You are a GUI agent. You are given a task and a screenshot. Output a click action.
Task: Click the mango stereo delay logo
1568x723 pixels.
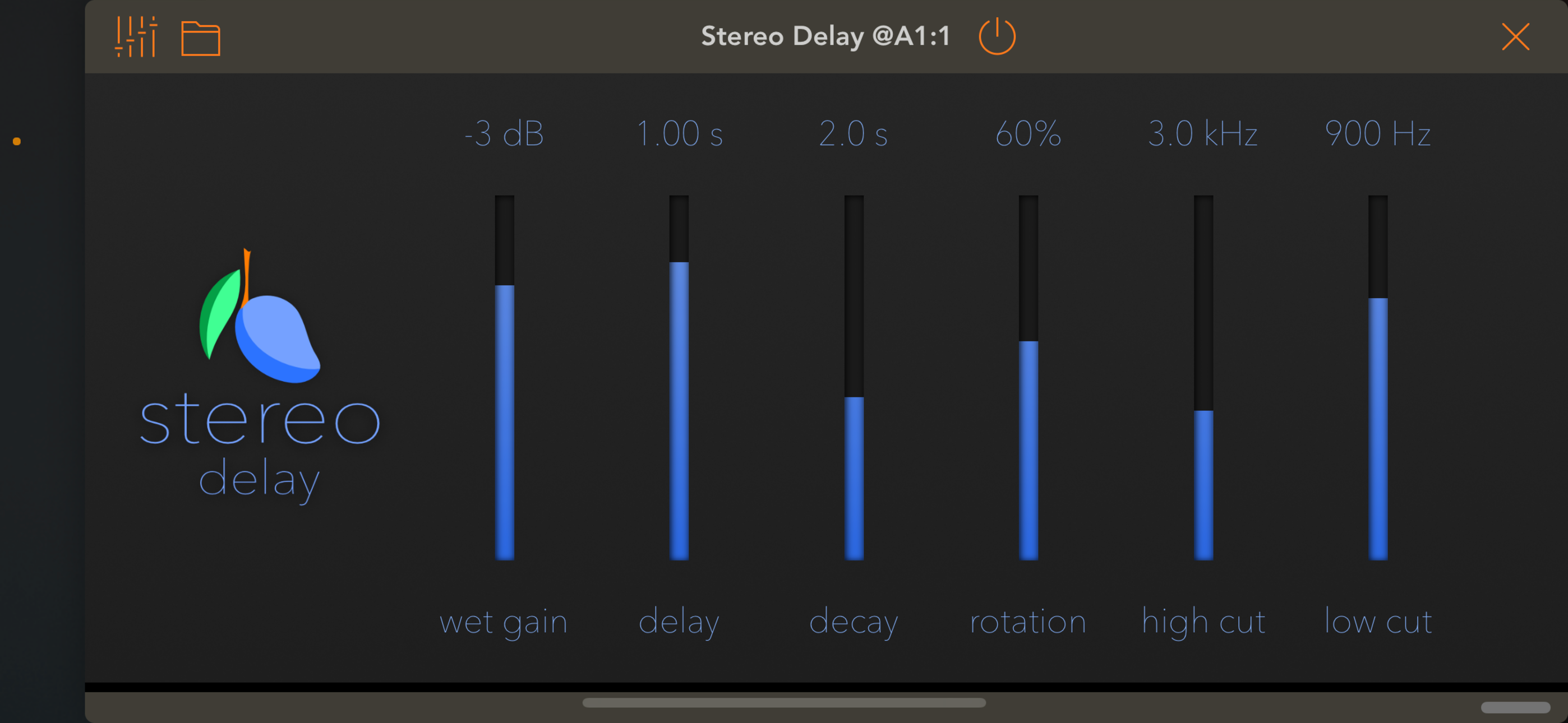261,341
